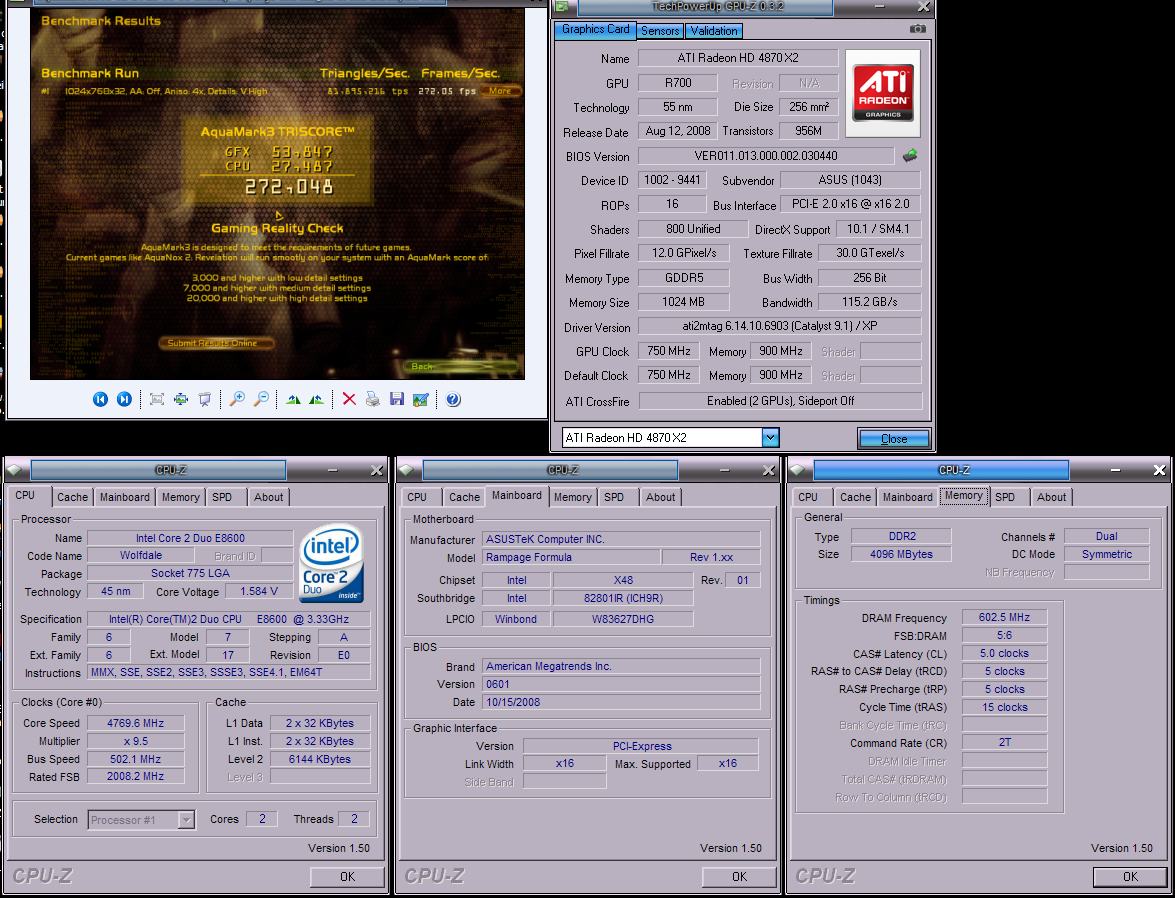The image size is (1175, 898).
Task: Open SPD tab in the right CPU-Z window
Action: point(1005,497)
